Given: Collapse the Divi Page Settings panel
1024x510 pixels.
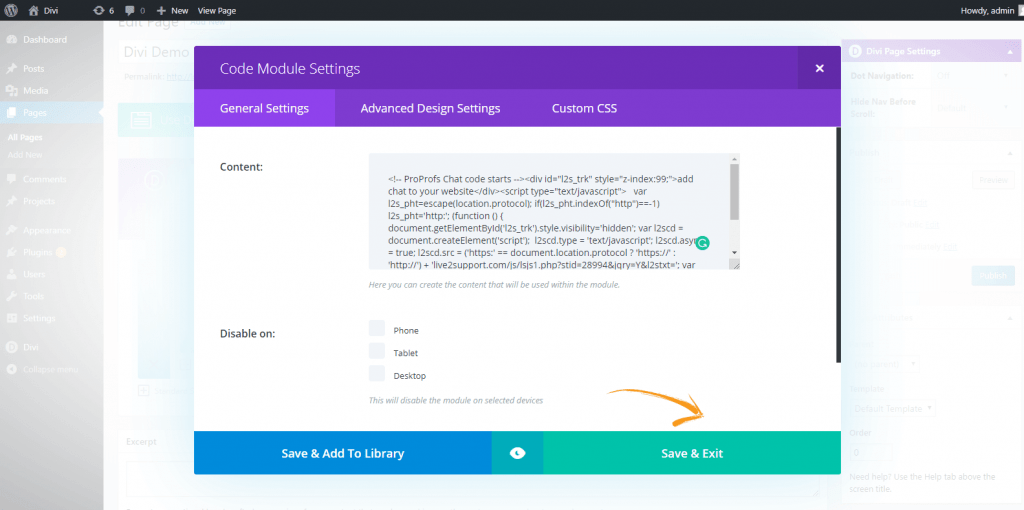Looking at the screenshot, I should click(x=1011, y=51).
